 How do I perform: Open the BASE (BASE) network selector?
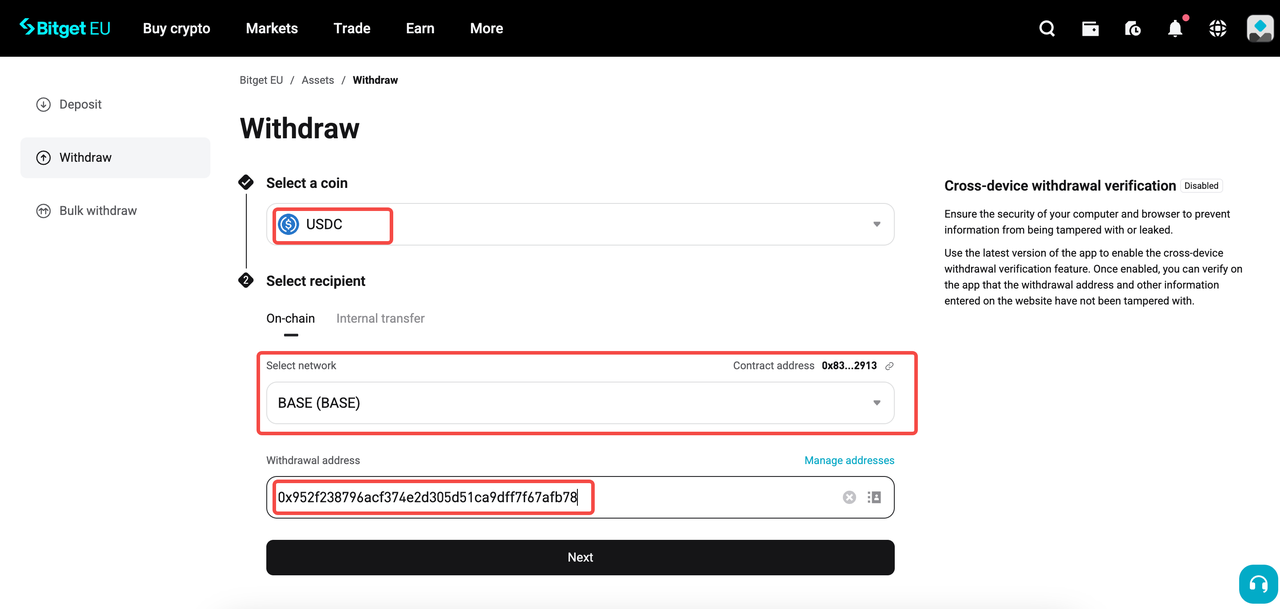coord(580,403)
